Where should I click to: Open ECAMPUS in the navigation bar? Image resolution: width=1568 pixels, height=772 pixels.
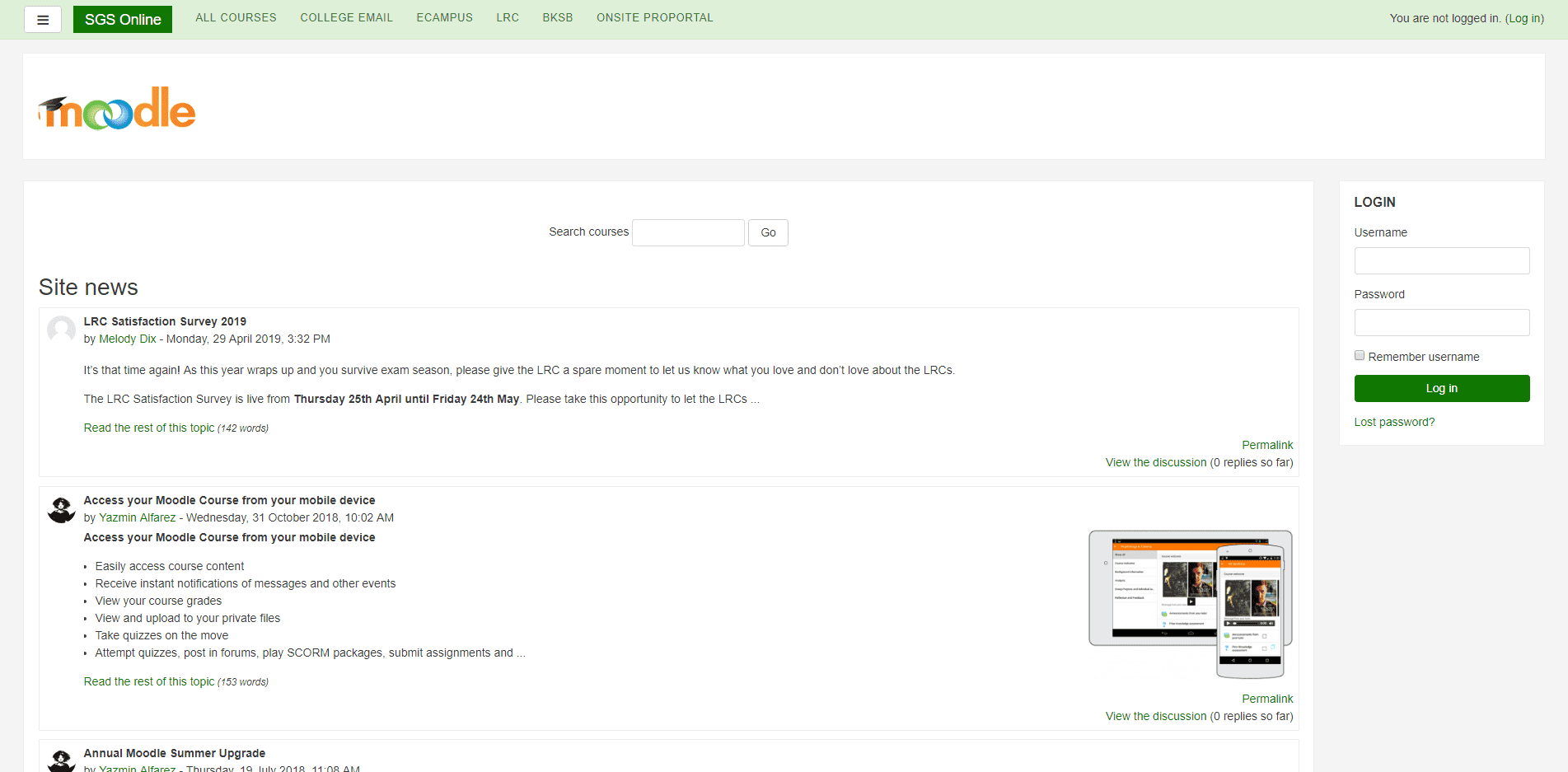[x=444, y=17]
